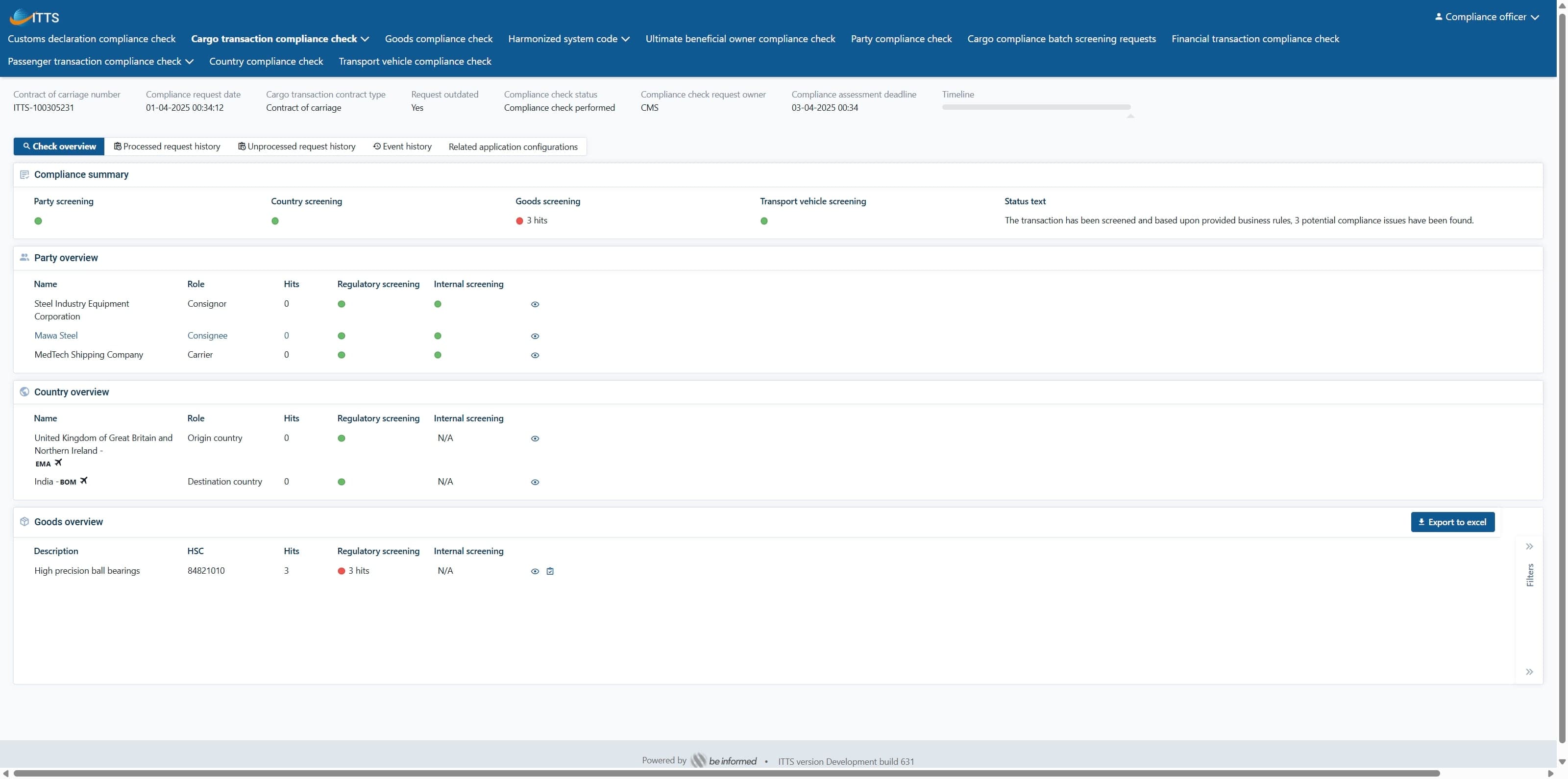Viewport: 1568px width, 779px height.
Task: Open Goods compliance check menu item
Action: point(438,38)
